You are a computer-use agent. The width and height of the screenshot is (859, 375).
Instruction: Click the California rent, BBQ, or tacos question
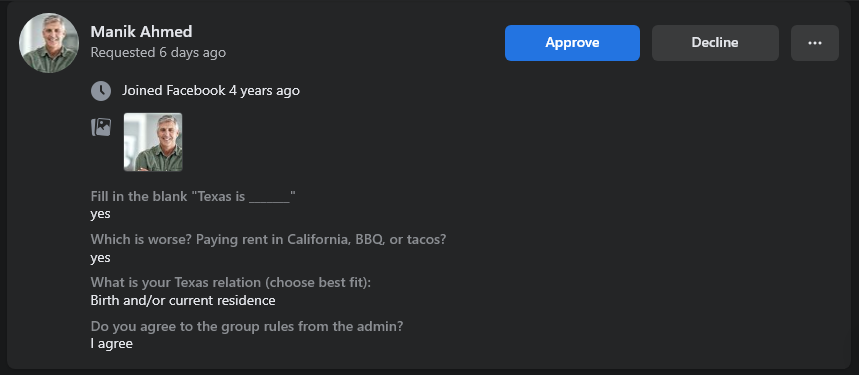268,239
